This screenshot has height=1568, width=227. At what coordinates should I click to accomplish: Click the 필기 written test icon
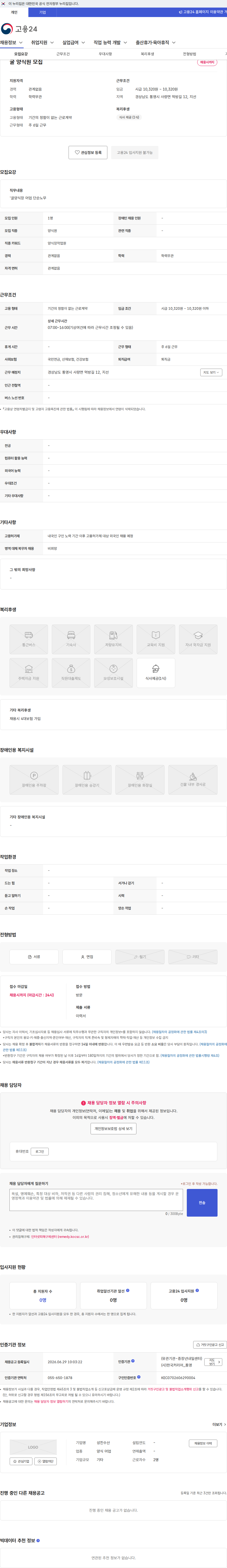click(x=140, y=957)
